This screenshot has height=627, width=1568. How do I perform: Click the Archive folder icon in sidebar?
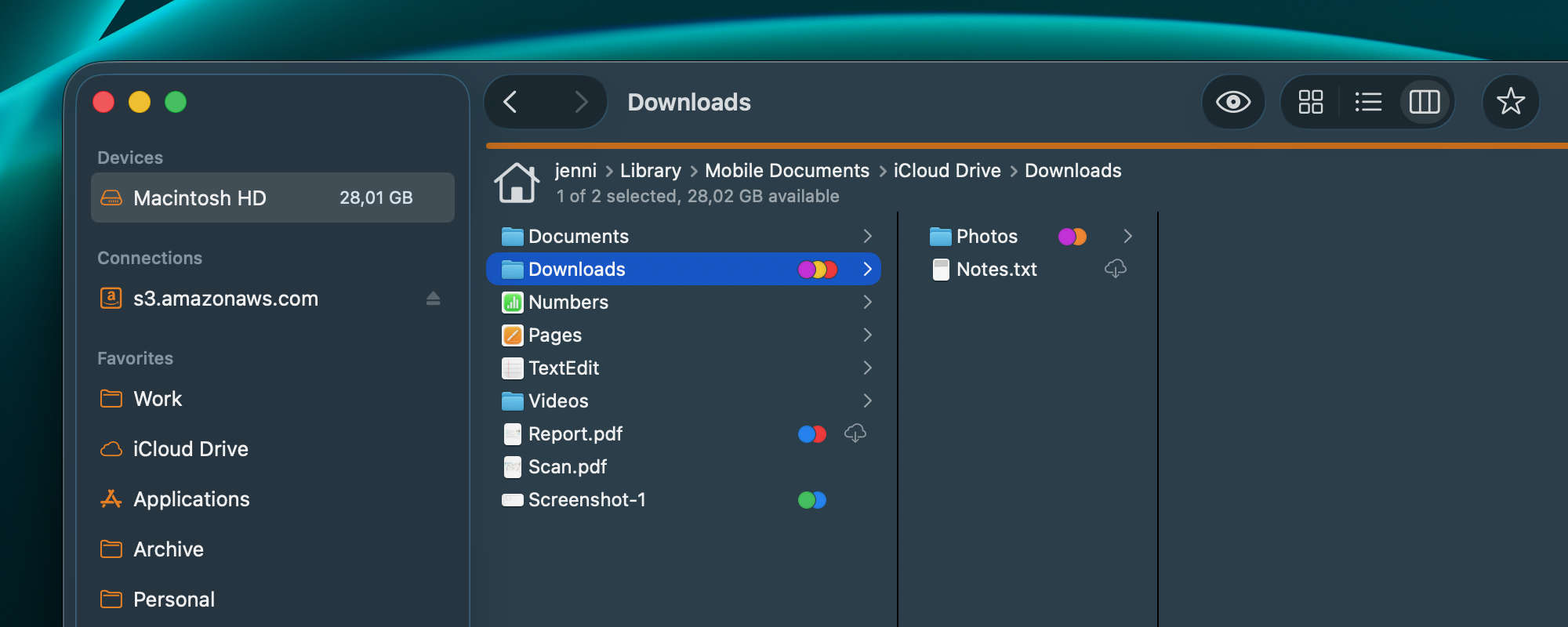111,549
